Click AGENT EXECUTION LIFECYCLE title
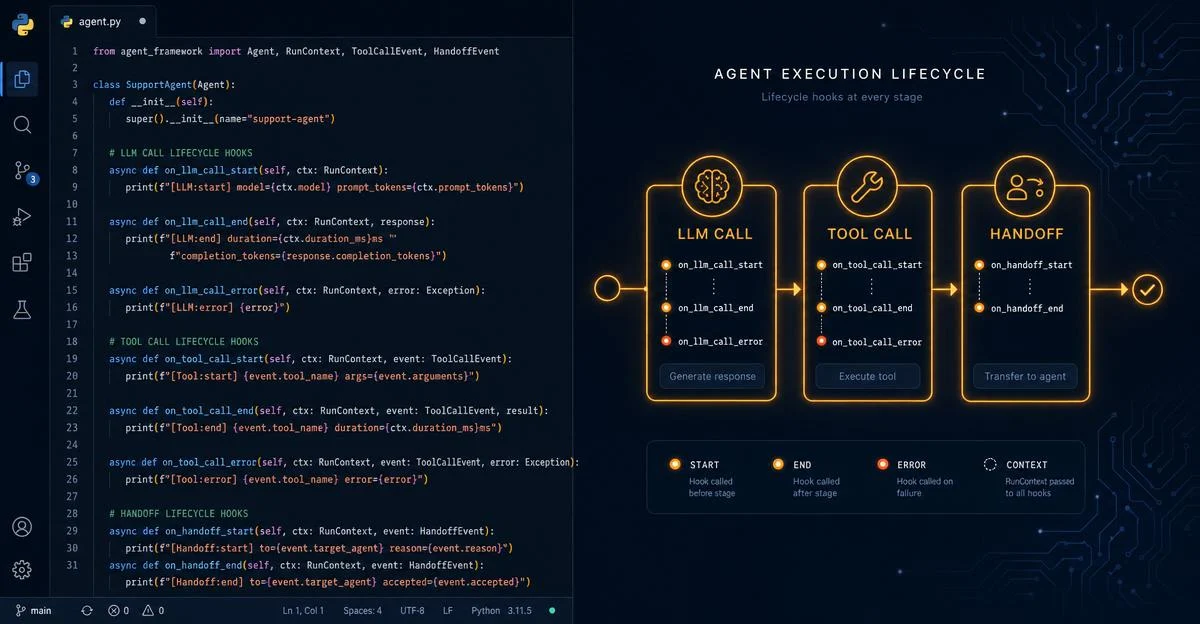Screen dimensions: 1200x624 [849, 74]
